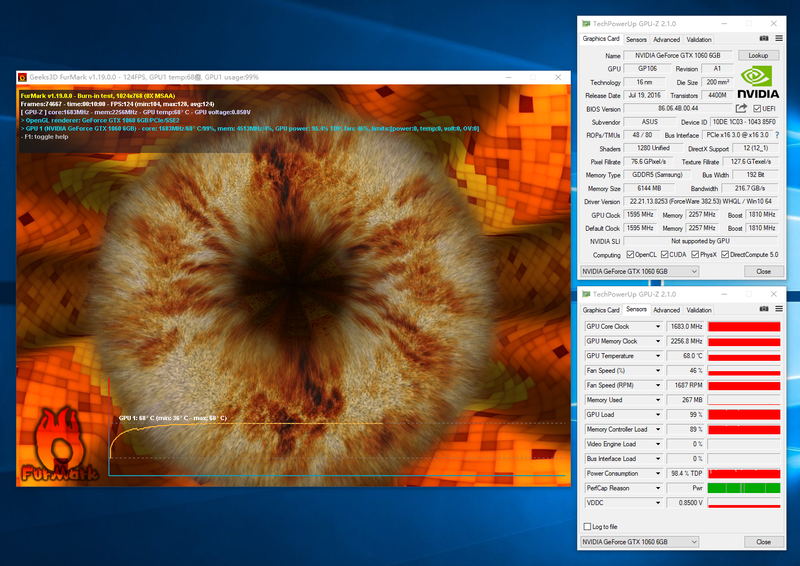This screenshot has width=800, height=566.
Task: Click the GPU-Z app icon in top window title
Action: pyautogui.click(x=586, y=23)
